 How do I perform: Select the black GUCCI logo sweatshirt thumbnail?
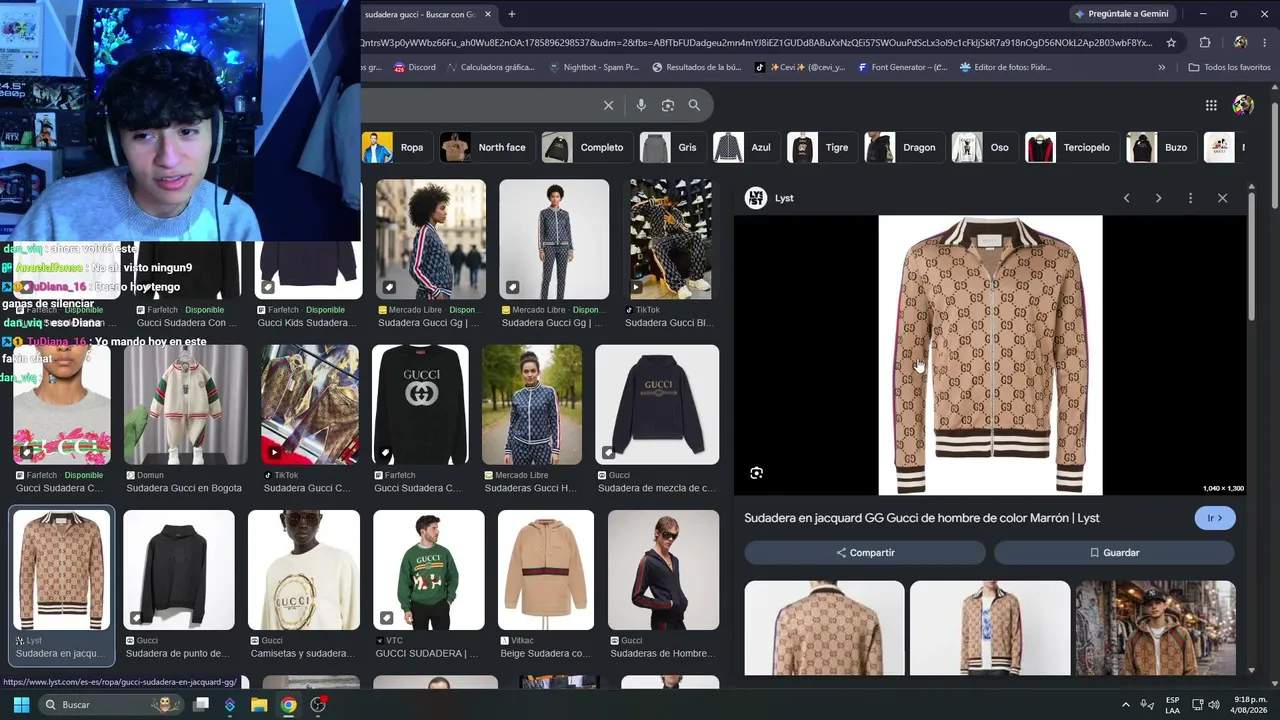coord(420,405)
